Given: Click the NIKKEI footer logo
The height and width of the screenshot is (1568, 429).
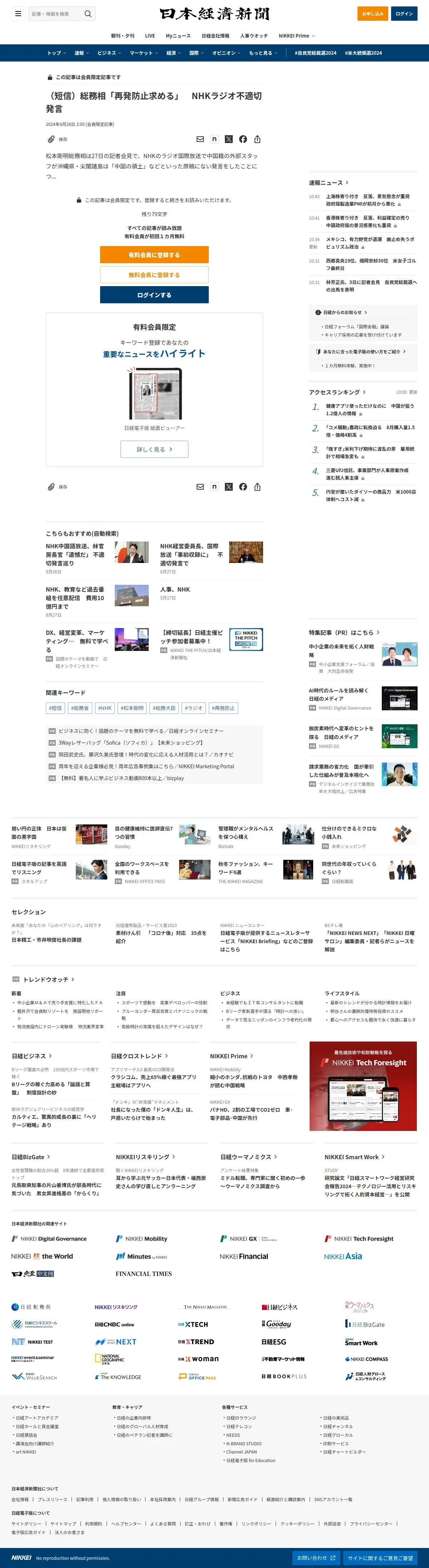Looking at the screenshot, I should coord(22,1557).
